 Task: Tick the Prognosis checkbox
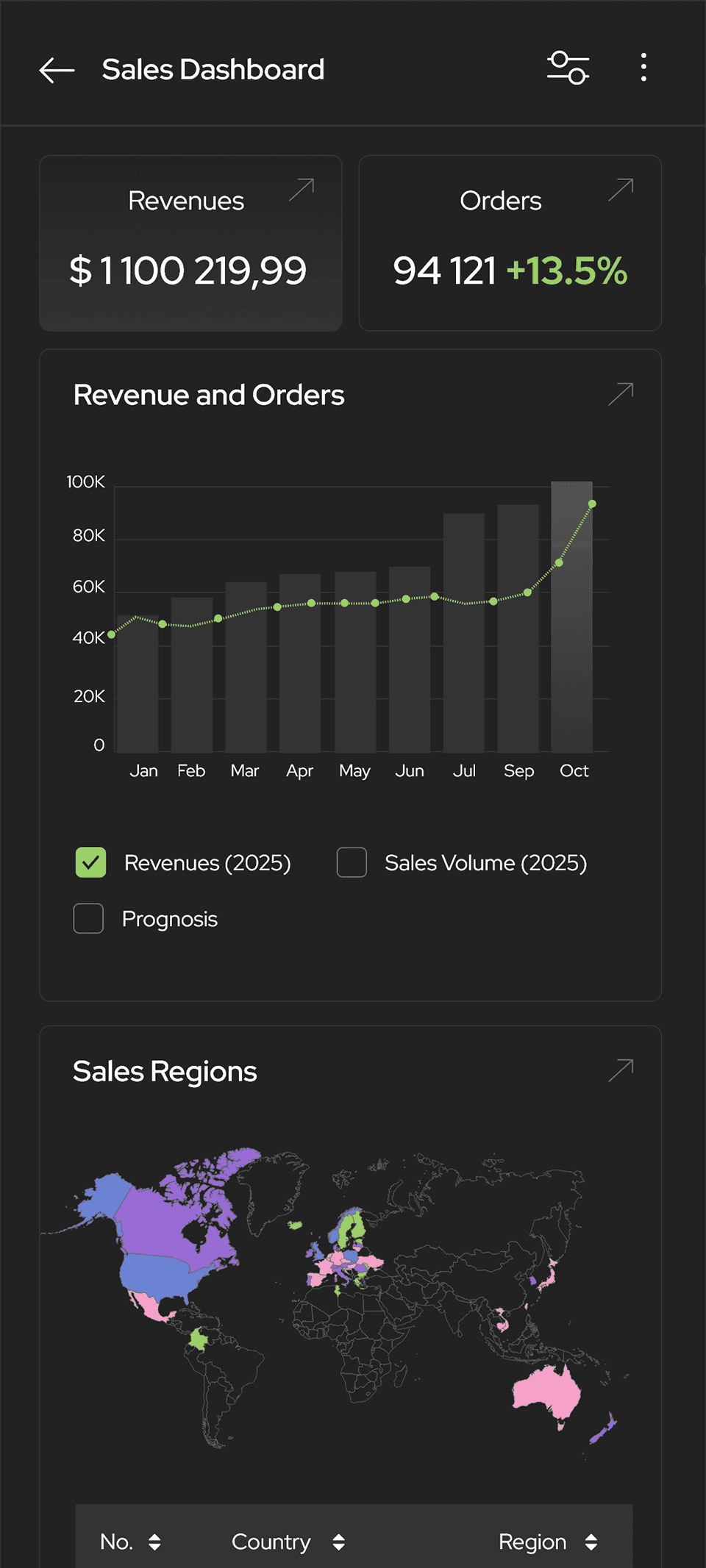point(88,918)
